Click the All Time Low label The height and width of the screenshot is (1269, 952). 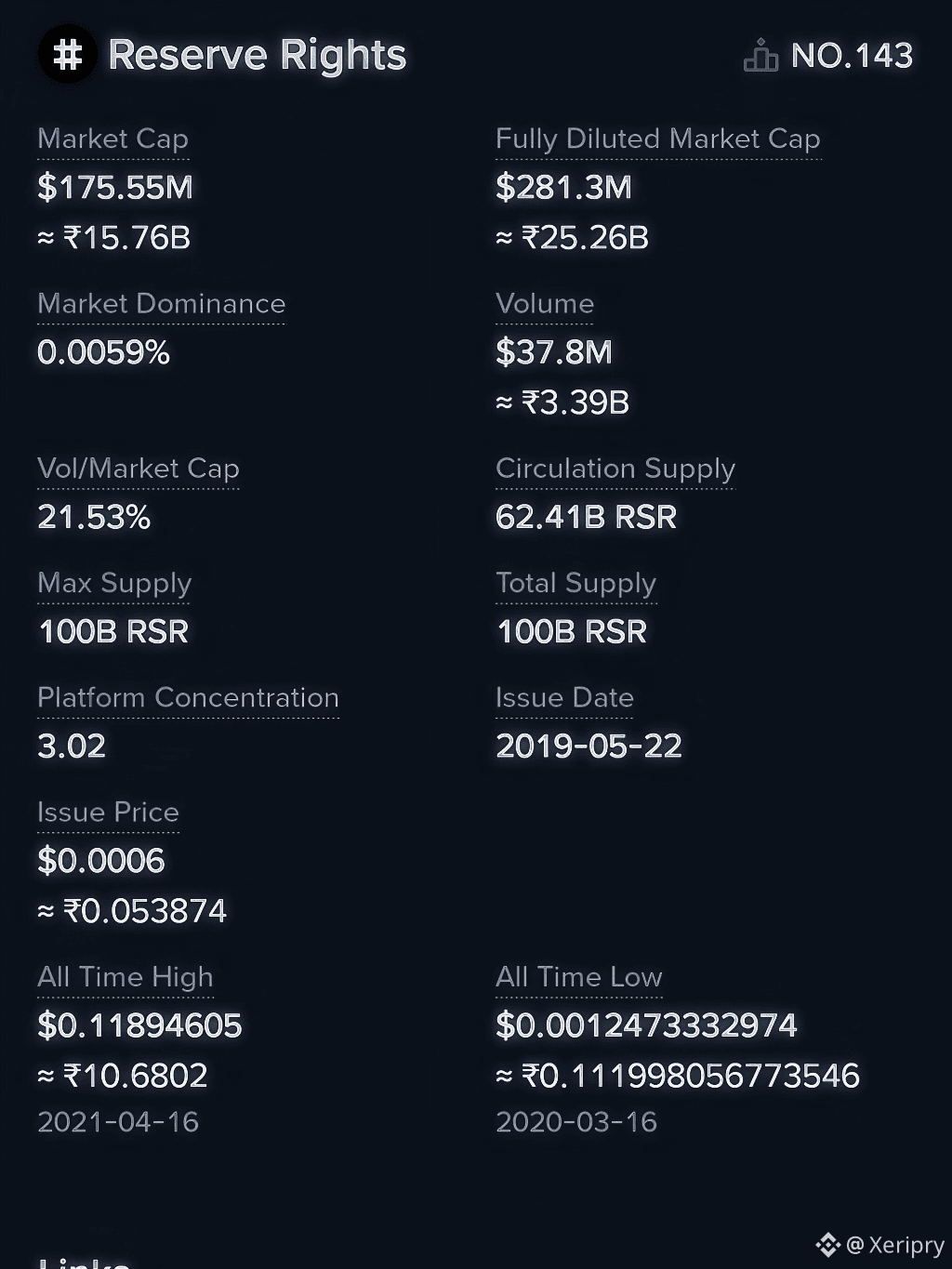coord(579,977)
